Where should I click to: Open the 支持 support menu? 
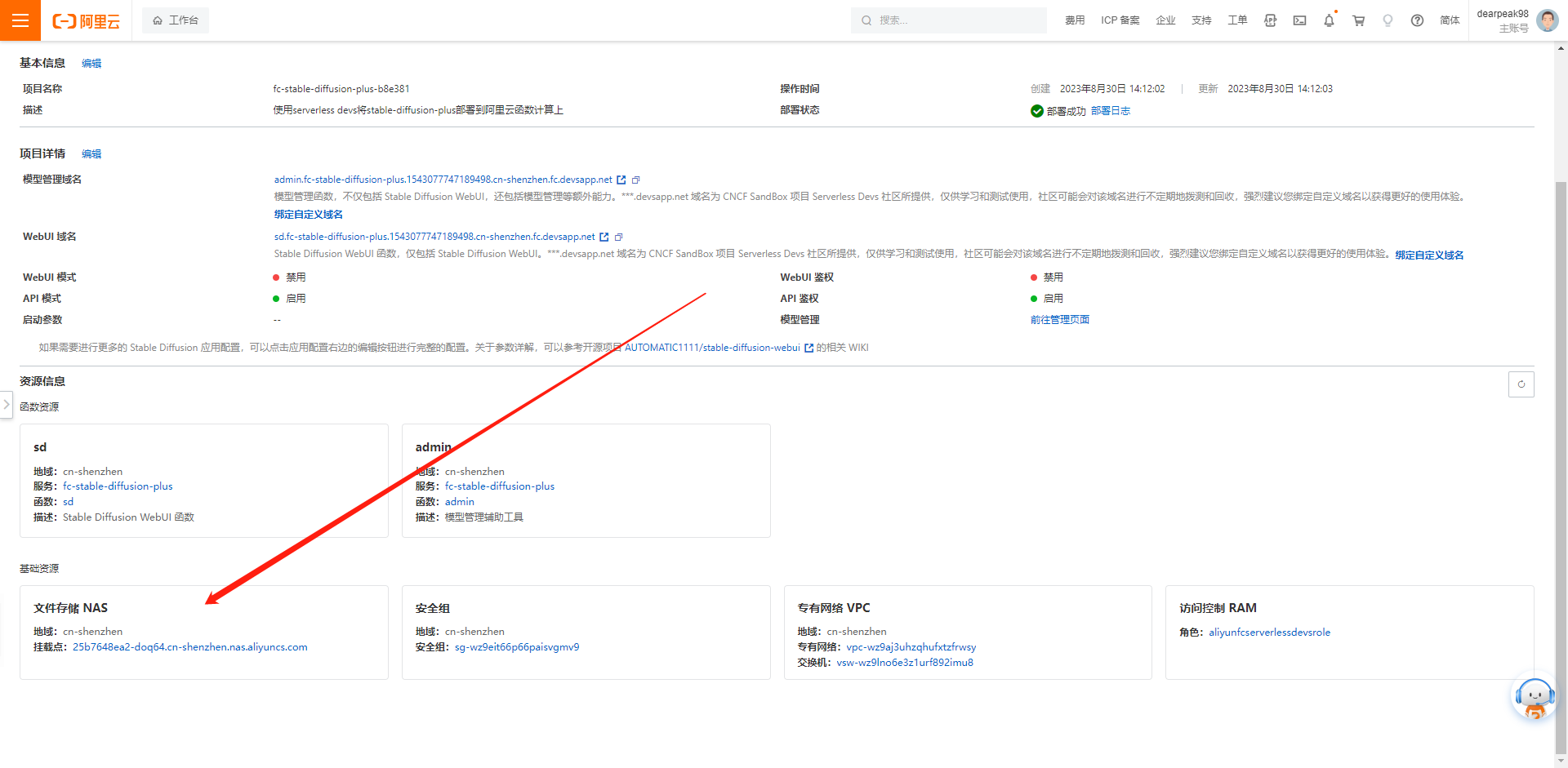pos(1201,20)
